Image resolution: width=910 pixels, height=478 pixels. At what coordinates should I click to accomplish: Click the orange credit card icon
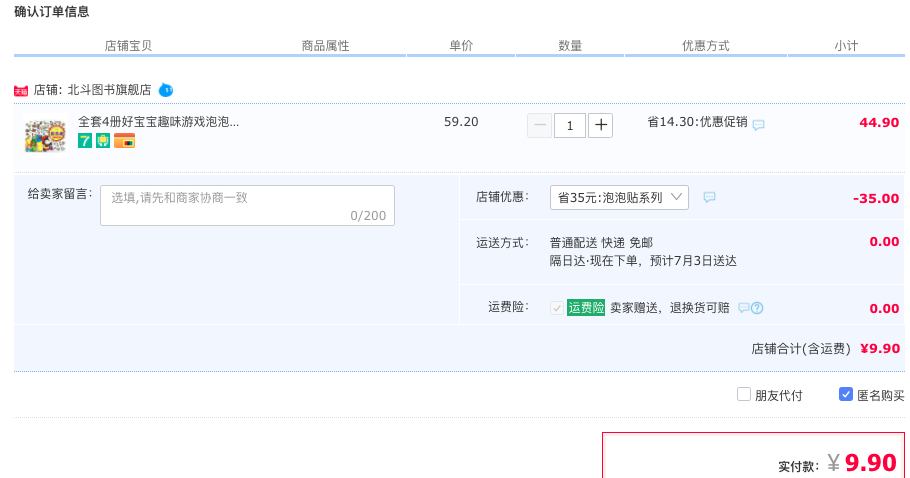coord(124,140)
